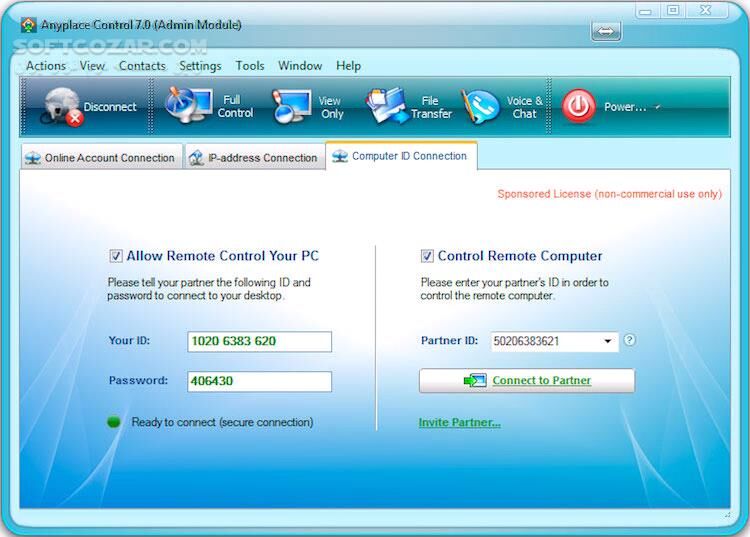Click the Partner ID help question mark
The height and width of the screenshot is (537, 750).
(x=629, y=340)
